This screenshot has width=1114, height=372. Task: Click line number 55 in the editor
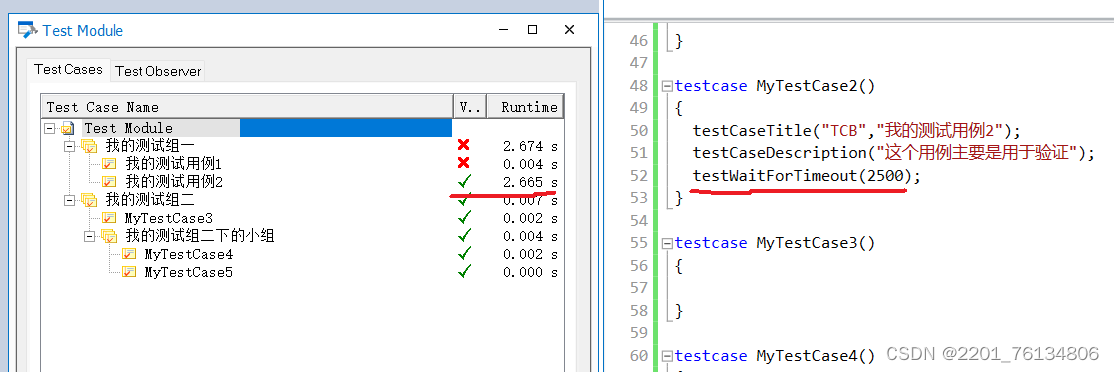point(639,243)
